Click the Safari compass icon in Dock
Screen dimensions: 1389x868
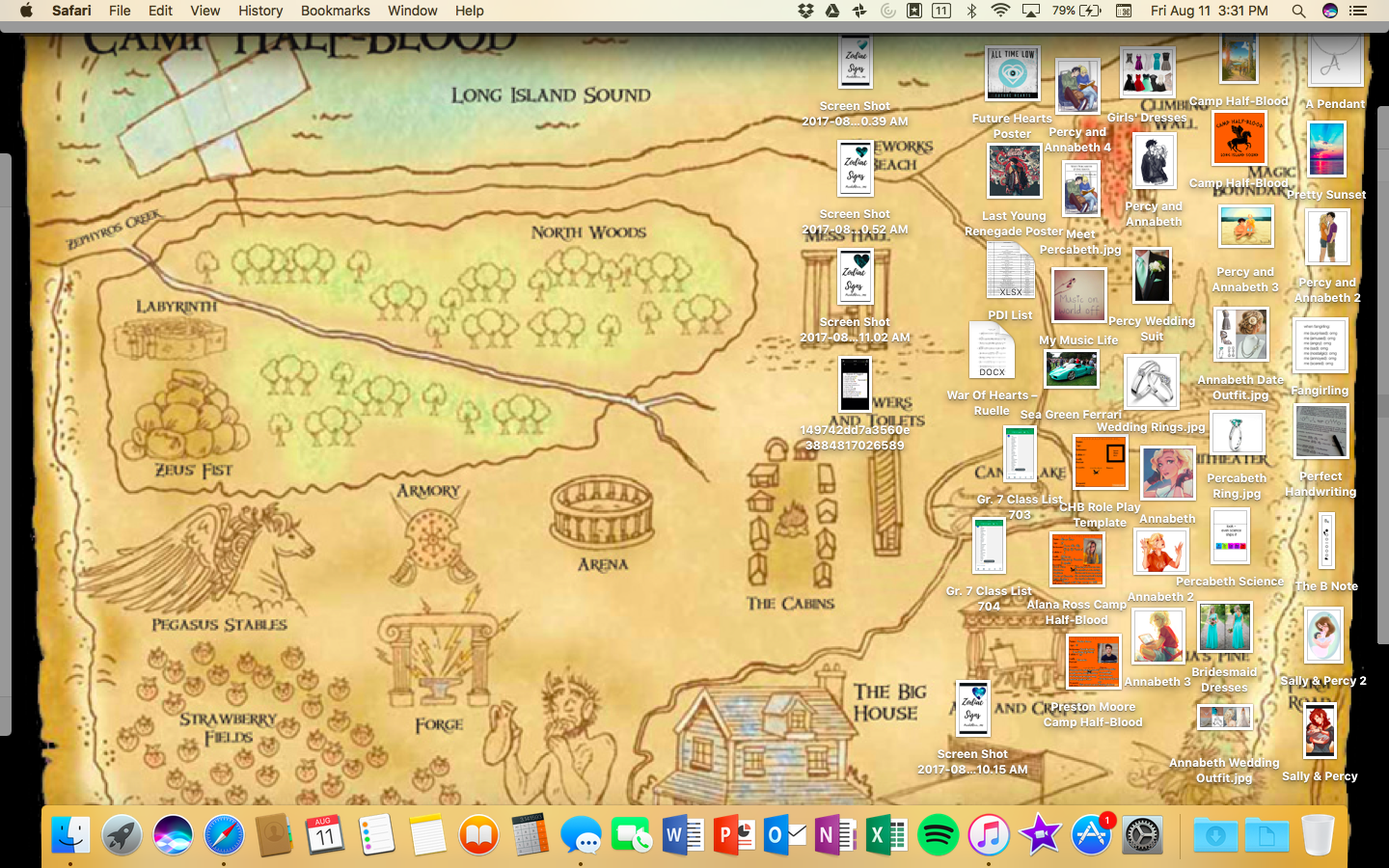point(224,835)
